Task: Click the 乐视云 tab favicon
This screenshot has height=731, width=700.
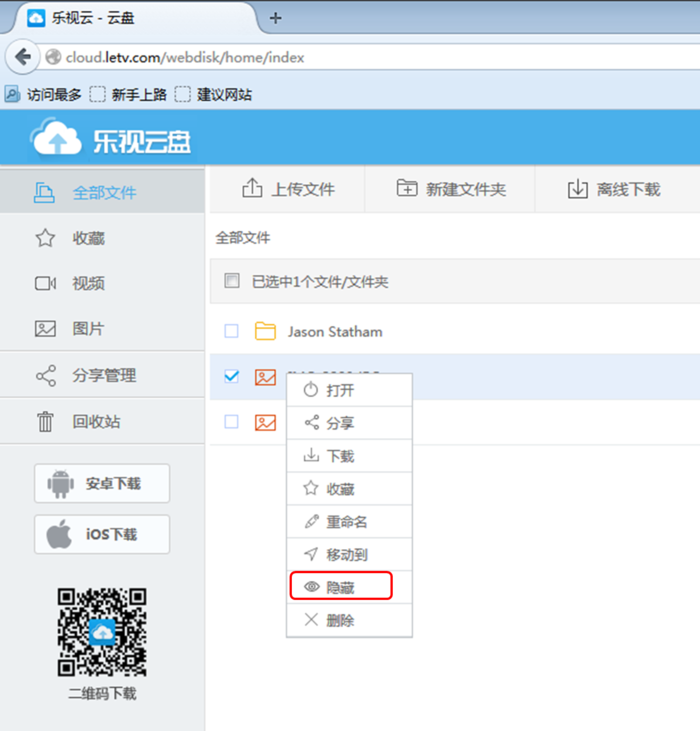Action: coord(36,18)
